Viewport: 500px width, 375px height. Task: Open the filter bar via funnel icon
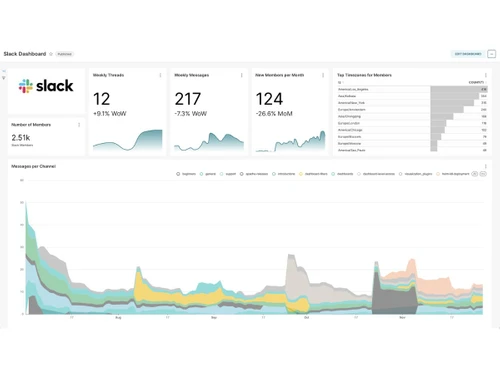point(4,78)
